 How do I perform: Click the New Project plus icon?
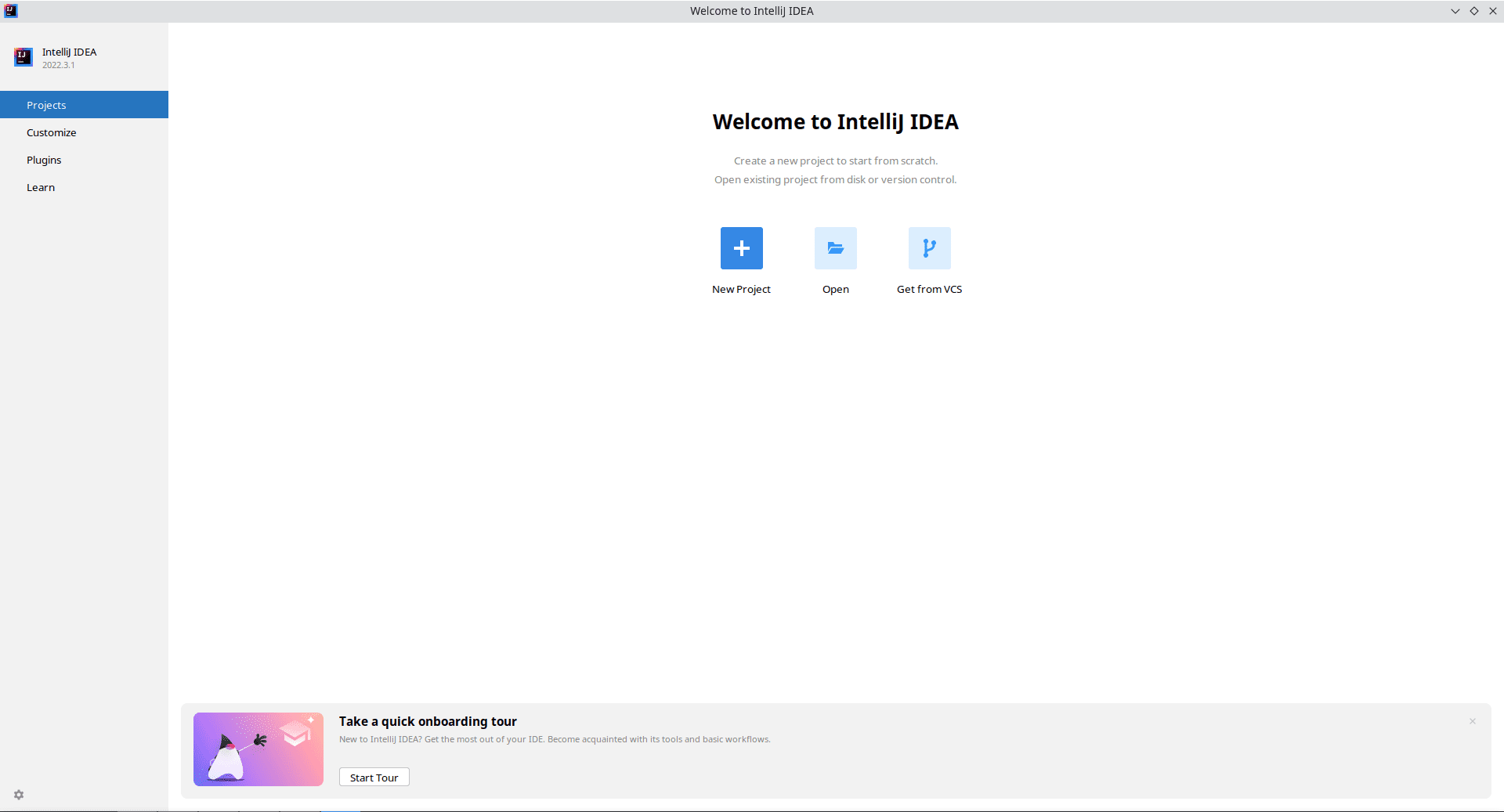(741, 248)
